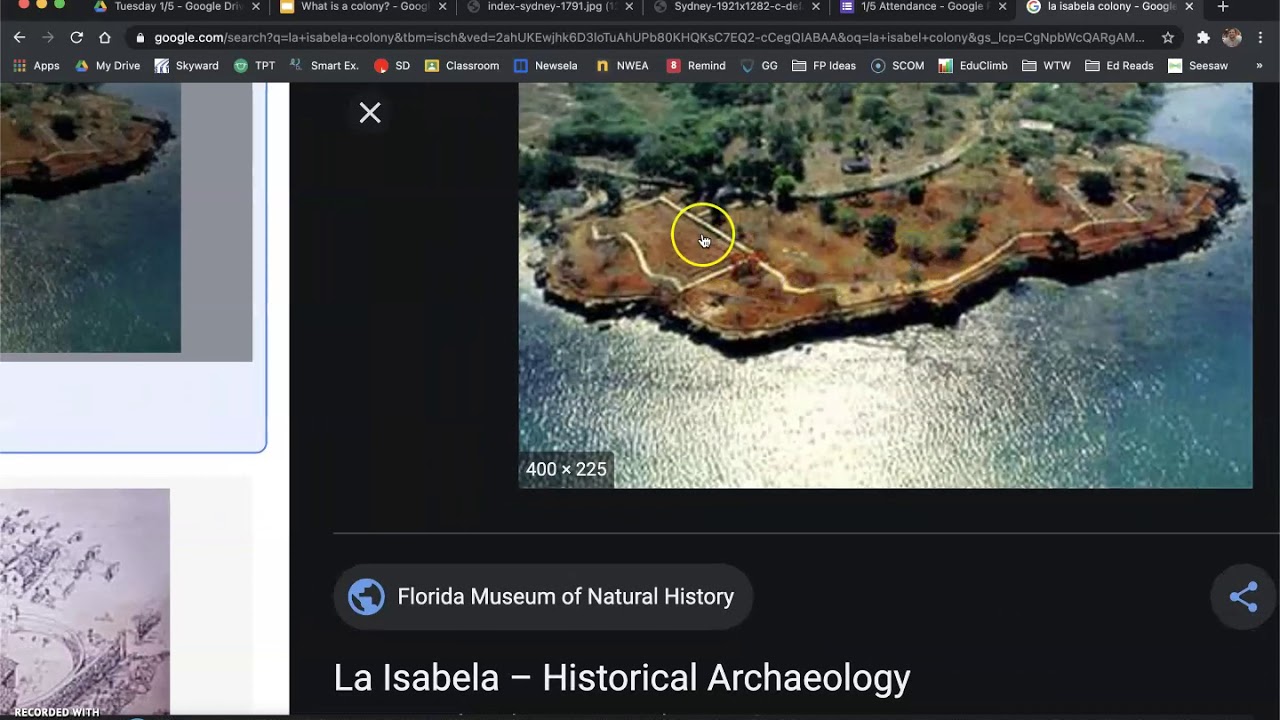Image resolution: width=1280 pixels, height=720 pixels.
Task: Open the sketch drawing thumbnail in results
Action: (85, 600)
